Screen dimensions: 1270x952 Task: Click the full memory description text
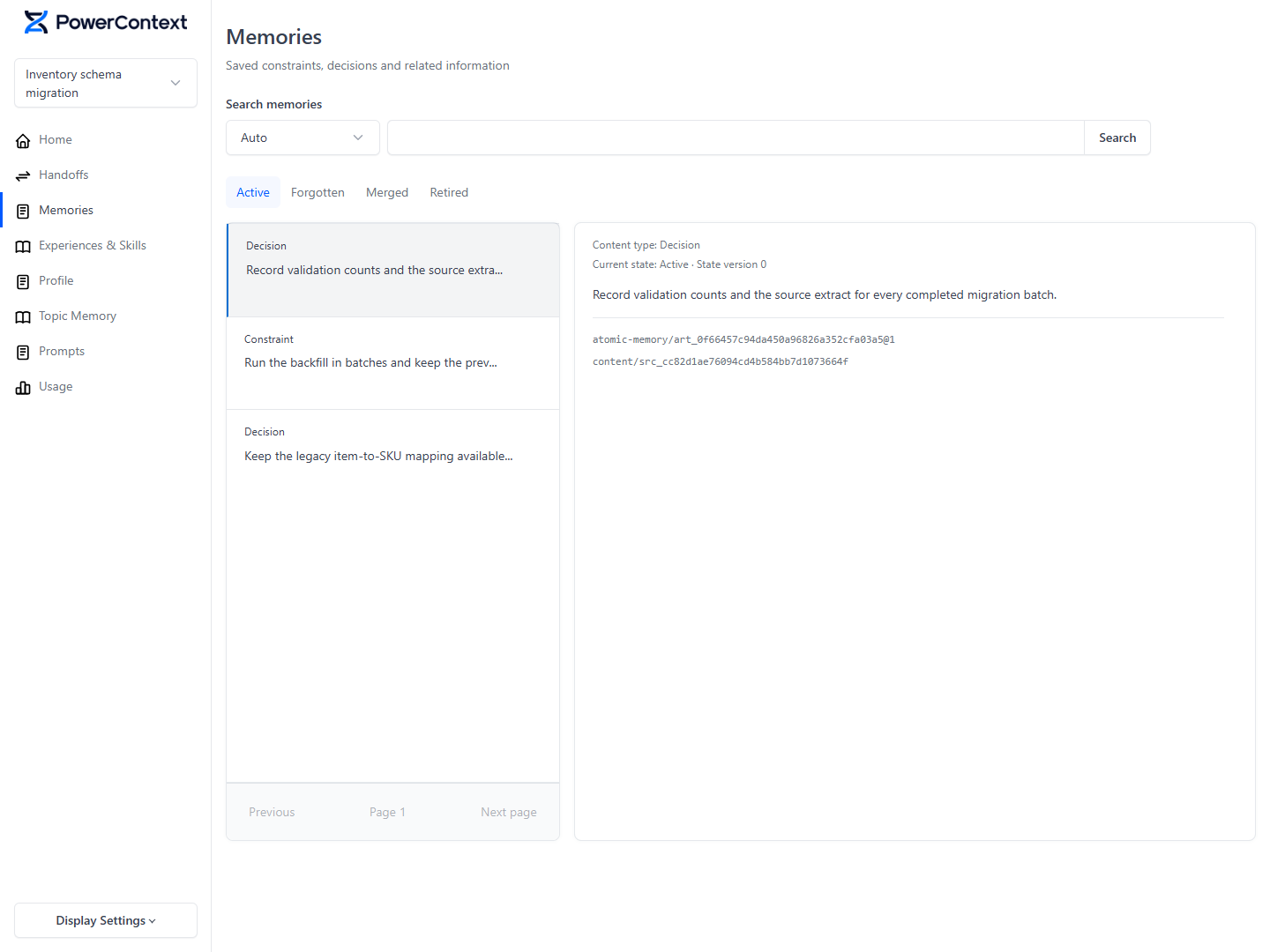(x=825, y=294)
